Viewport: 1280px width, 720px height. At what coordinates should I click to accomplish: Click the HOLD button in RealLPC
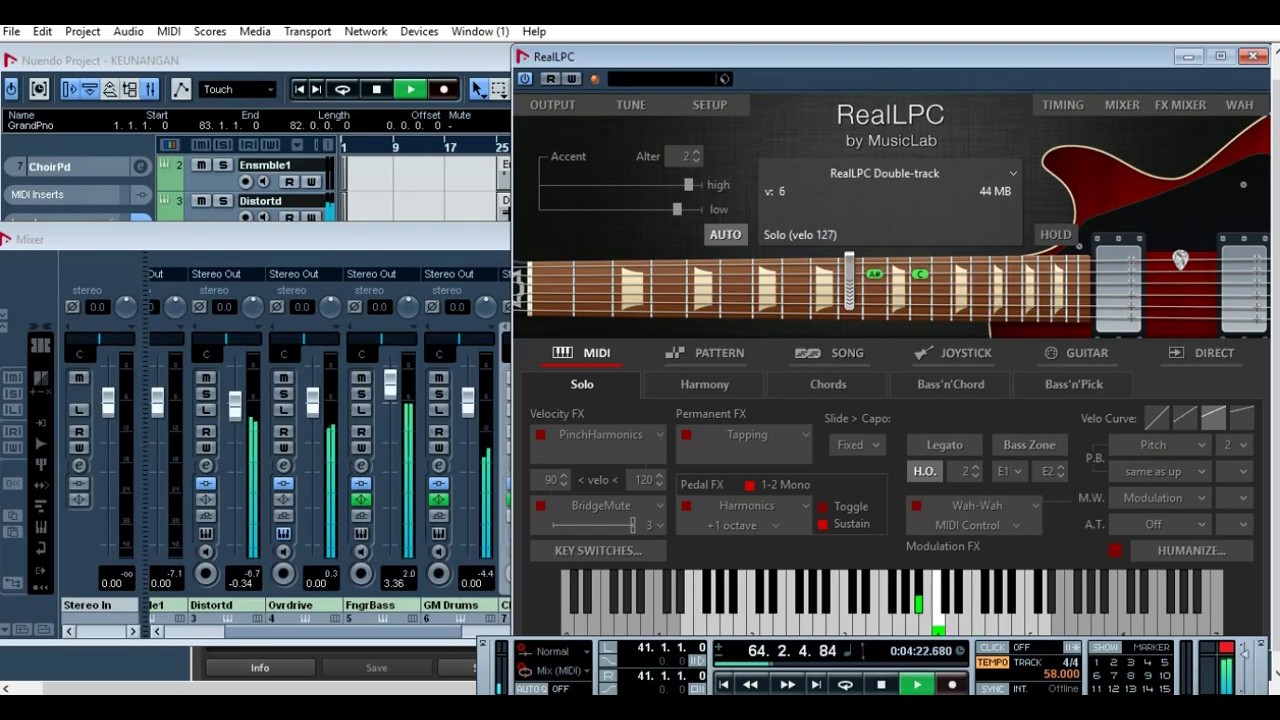[x=1055, y=235]
